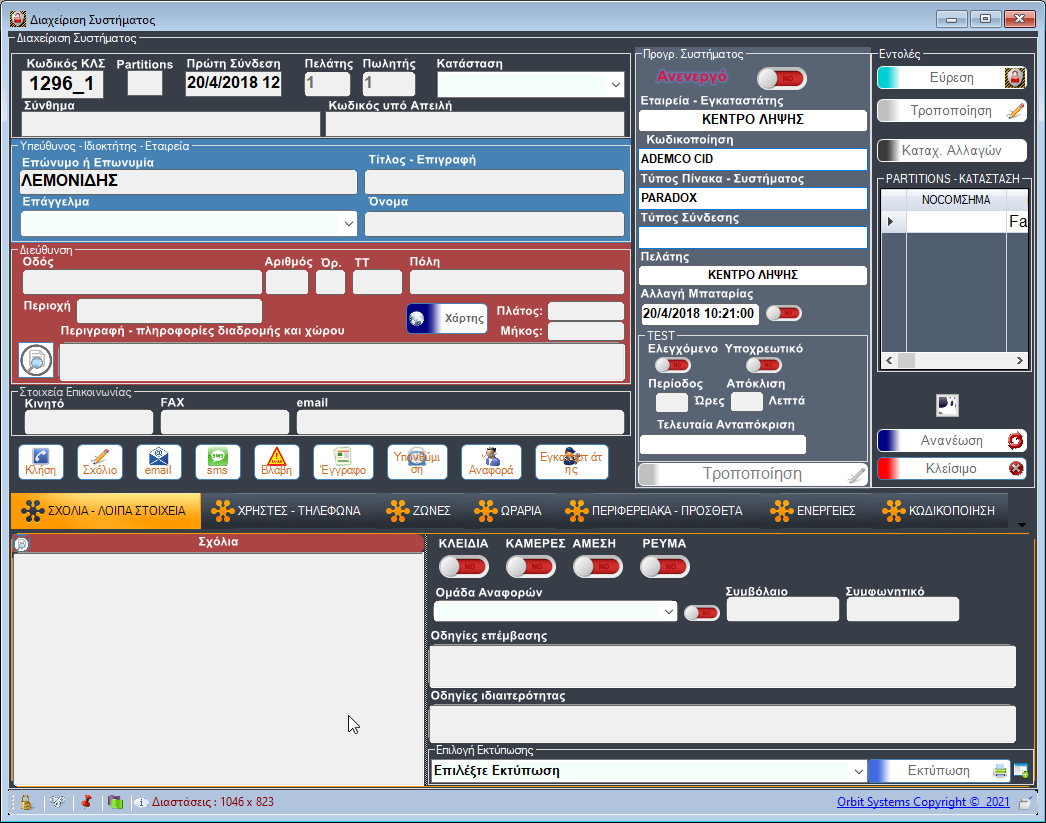Click the magnifier icon beside route description

[x=36, y=360]
